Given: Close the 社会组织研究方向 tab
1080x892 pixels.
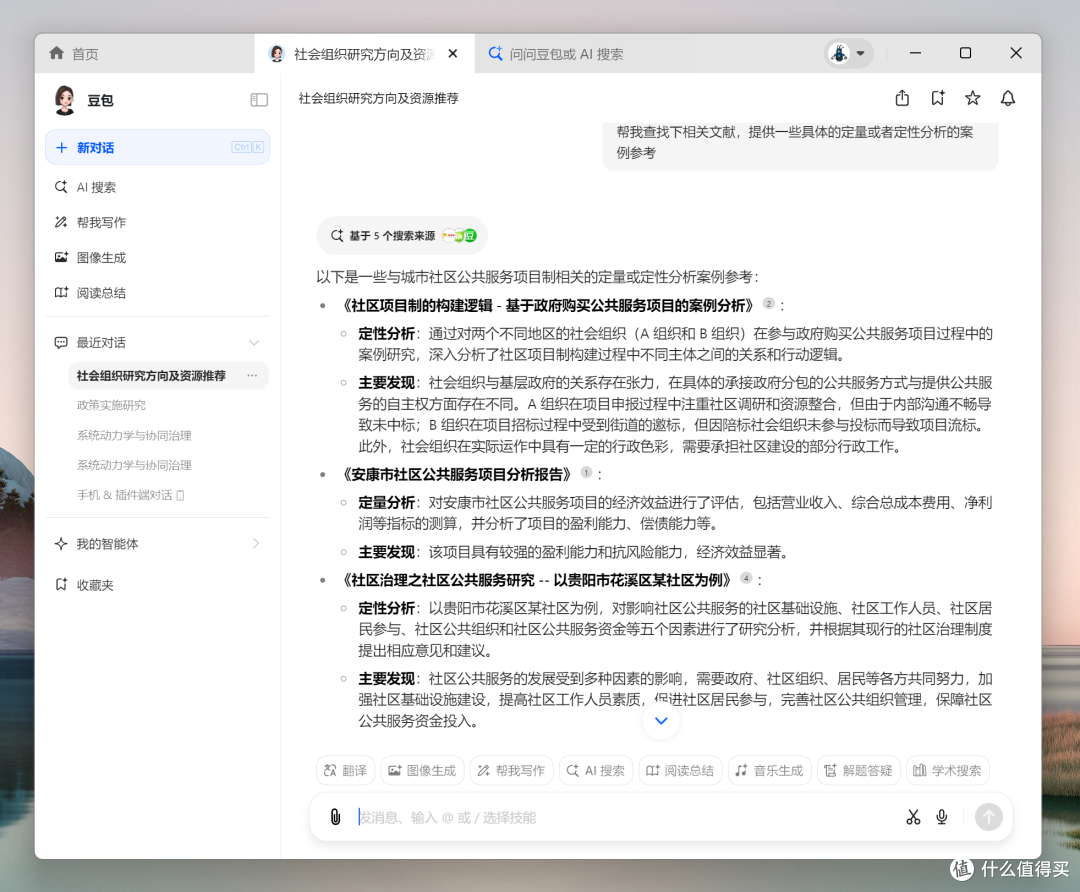Looking at the screenshot, I should click(453, 54).
